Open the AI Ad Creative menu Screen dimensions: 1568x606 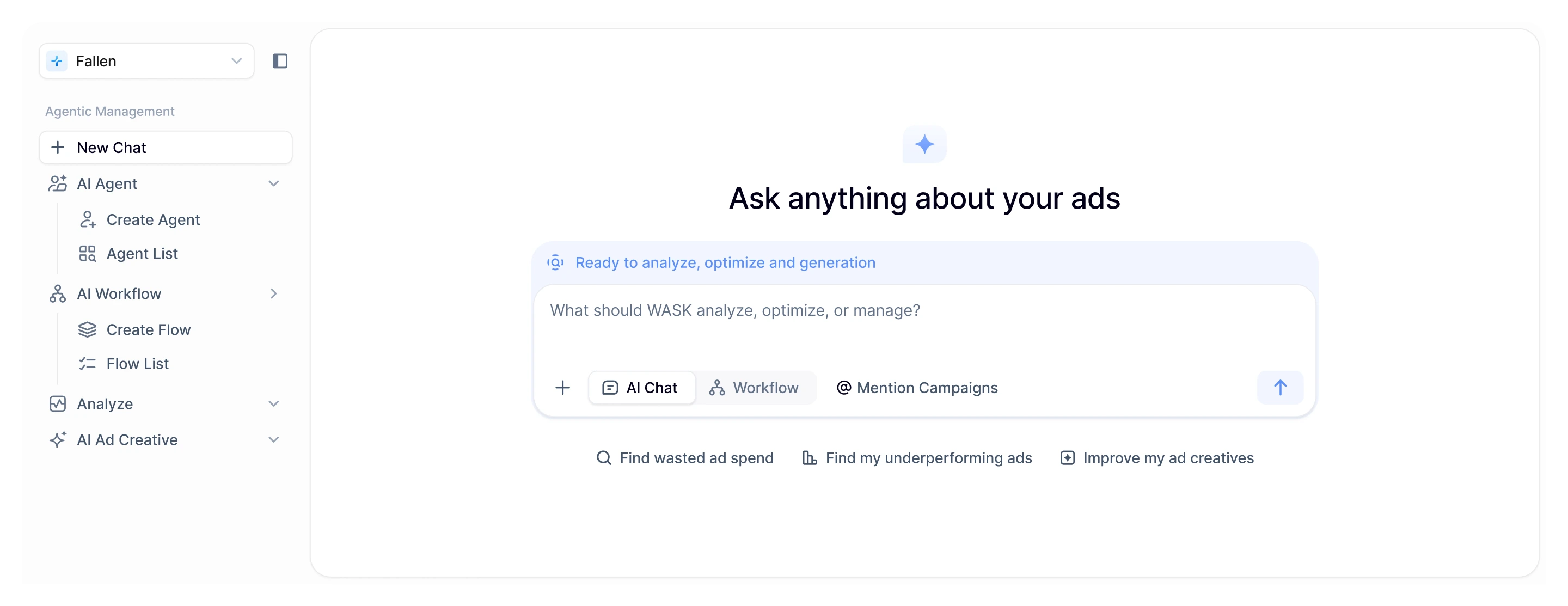coord(166,440)
